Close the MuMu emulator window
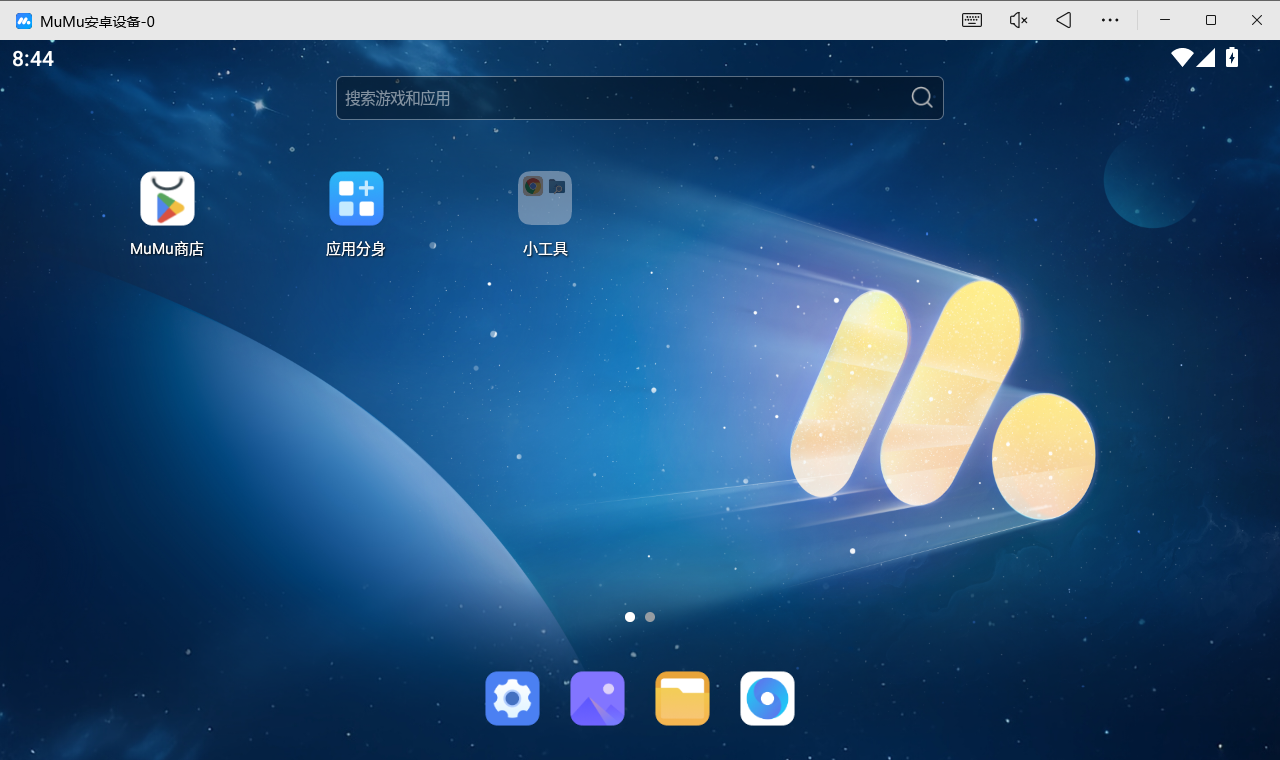1280x760 pixels. [1257, 20]
